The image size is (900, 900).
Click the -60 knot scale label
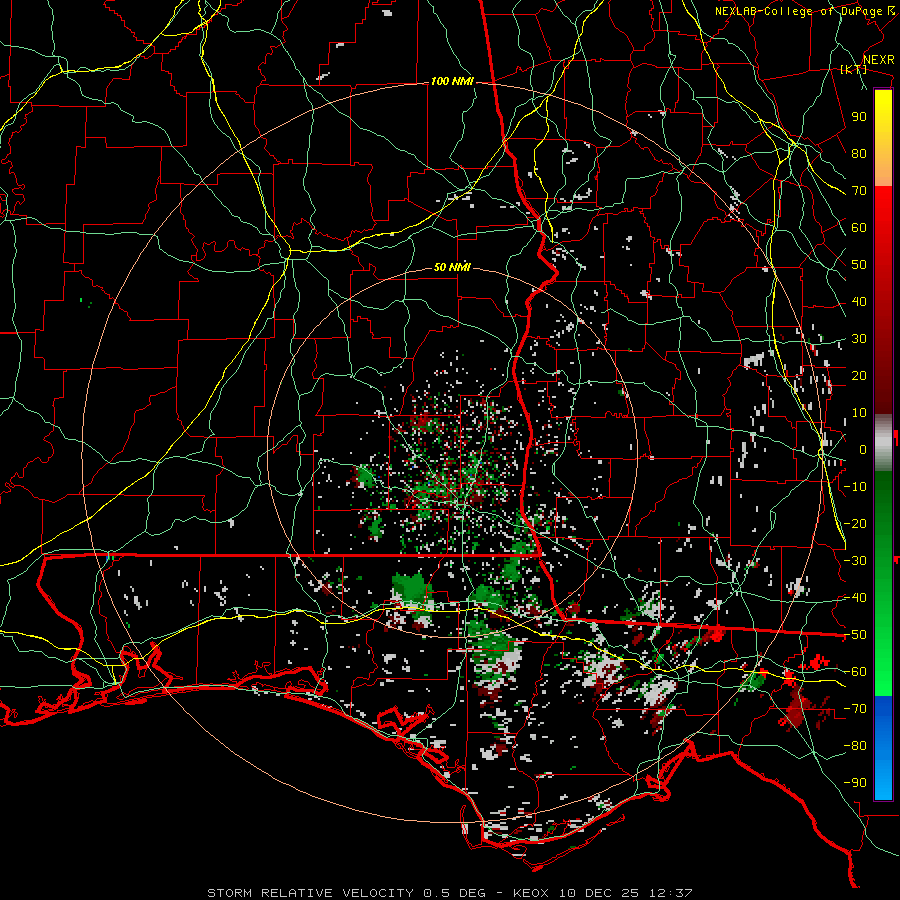[x=855, y=672]
